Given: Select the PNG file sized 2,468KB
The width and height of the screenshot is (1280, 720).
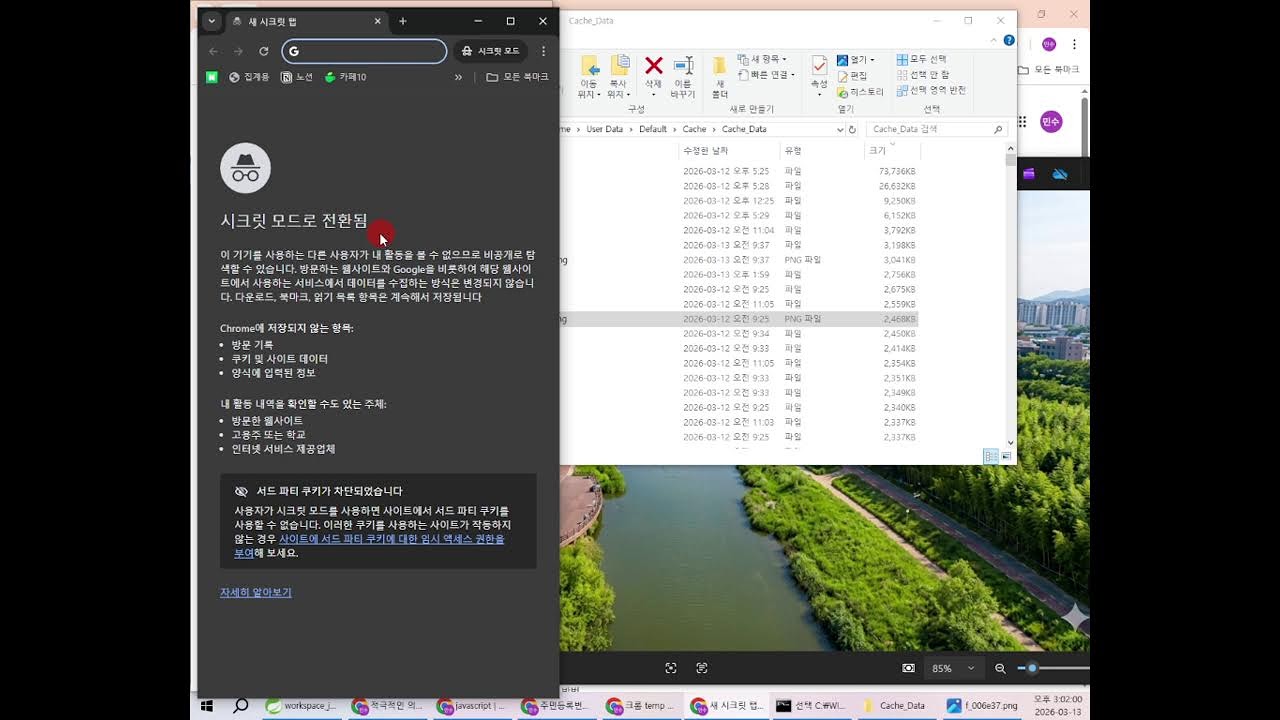Looking at the screenshot, I should pyautogui.click(x=739, y=319).
